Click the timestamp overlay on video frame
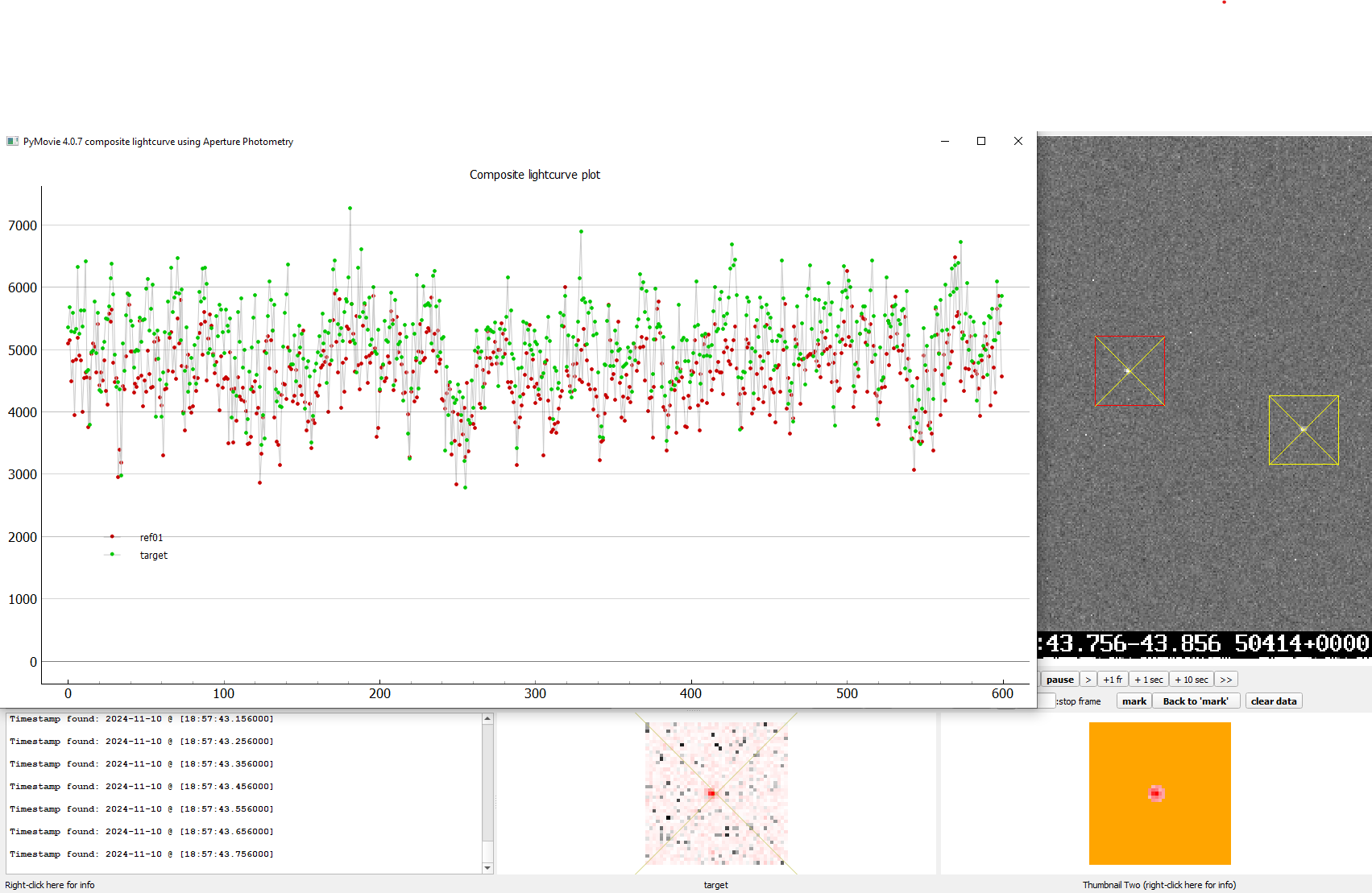The width and height of the screenshot is (1372, 893). coord(1204,643)
